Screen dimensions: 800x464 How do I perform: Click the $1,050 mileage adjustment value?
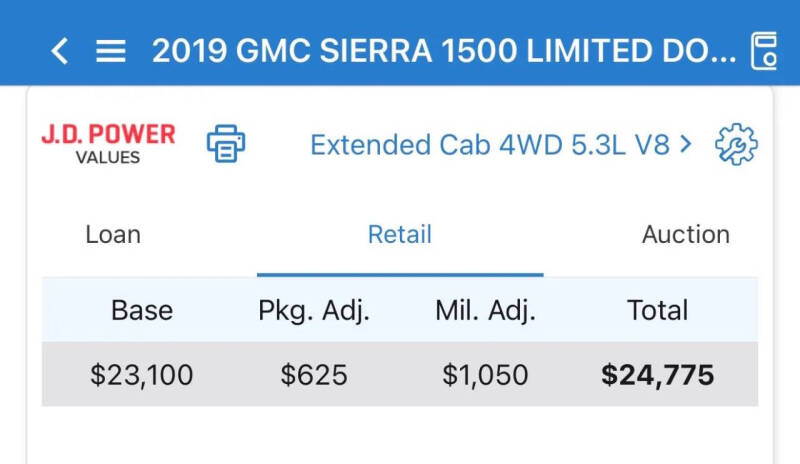(x=485, y=375)
